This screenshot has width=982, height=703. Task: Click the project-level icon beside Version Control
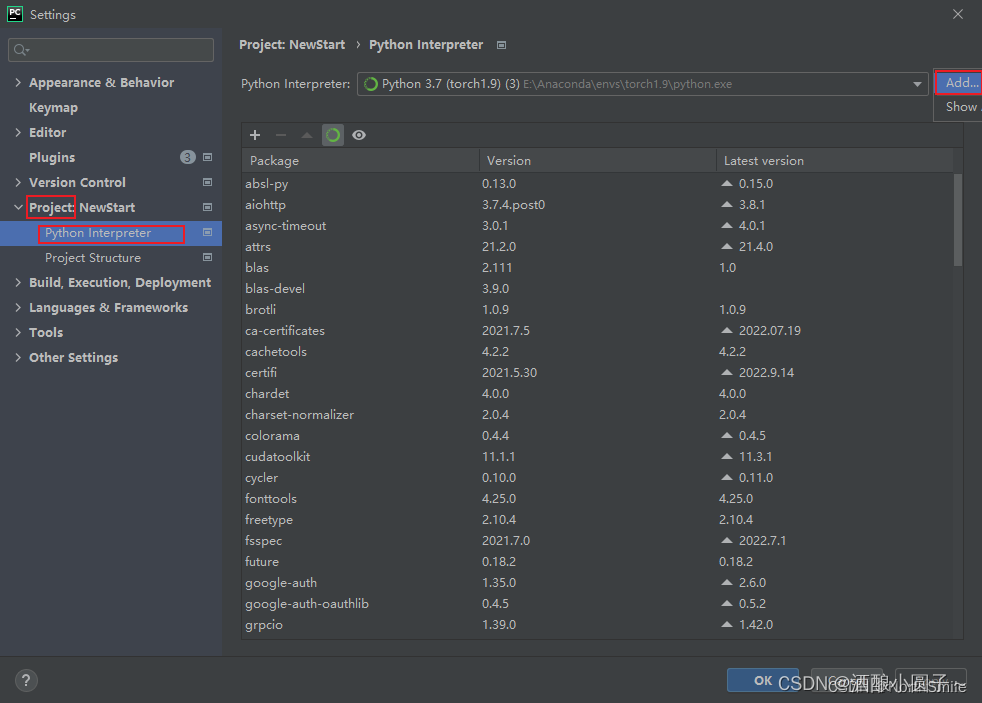tap(207, 182)
